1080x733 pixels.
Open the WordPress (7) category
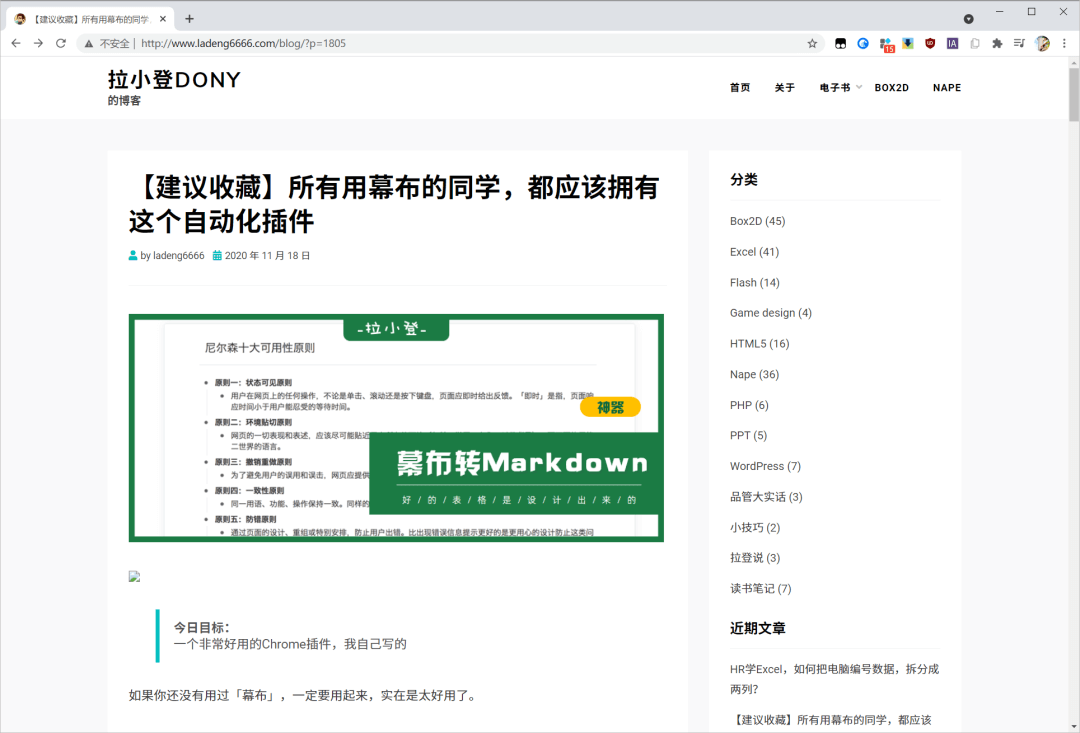(x=765, y=466)
